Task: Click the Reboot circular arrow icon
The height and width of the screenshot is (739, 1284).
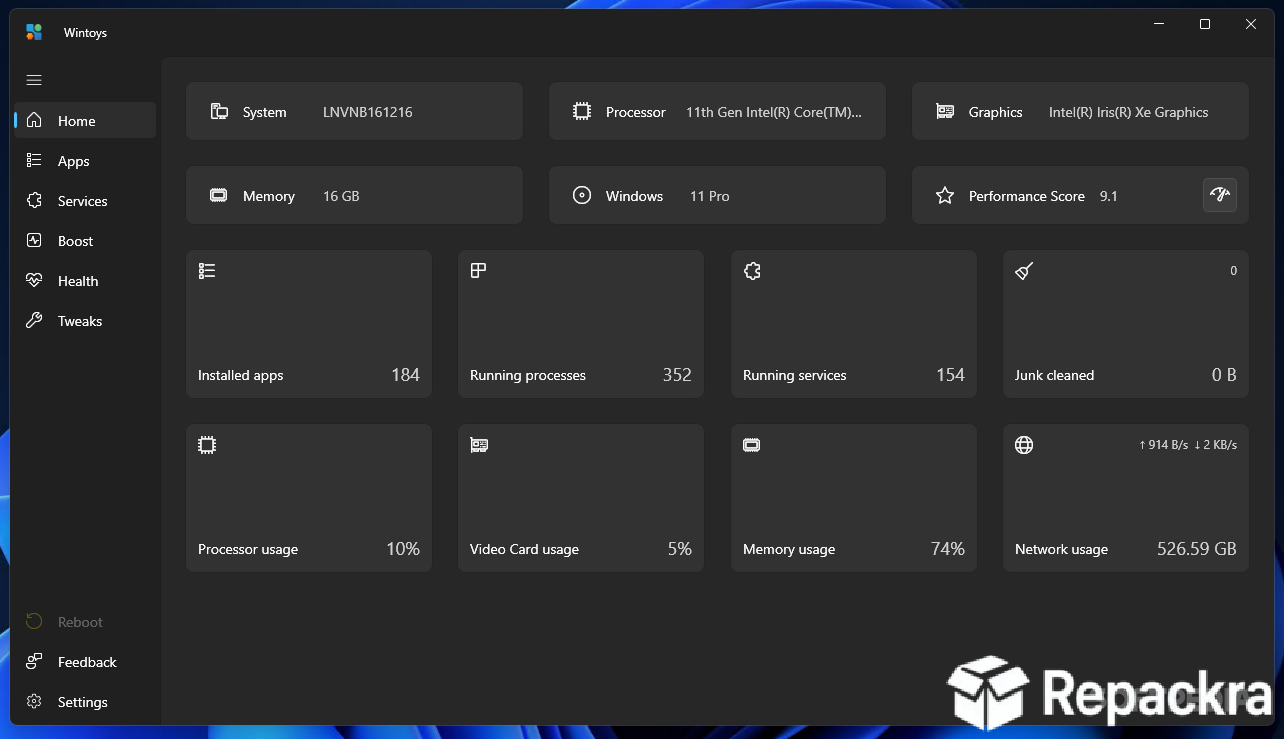Action: [x=34, y=621]
